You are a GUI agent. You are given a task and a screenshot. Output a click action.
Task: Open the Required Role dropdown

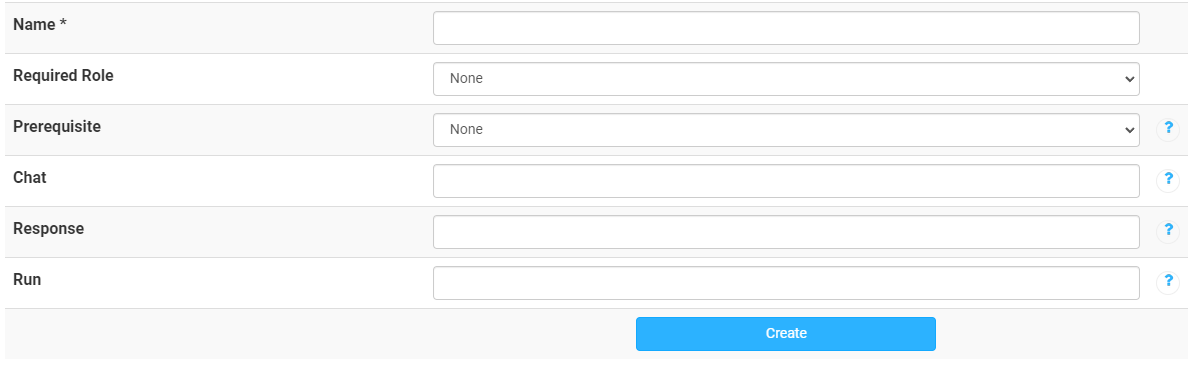(786, 79)
